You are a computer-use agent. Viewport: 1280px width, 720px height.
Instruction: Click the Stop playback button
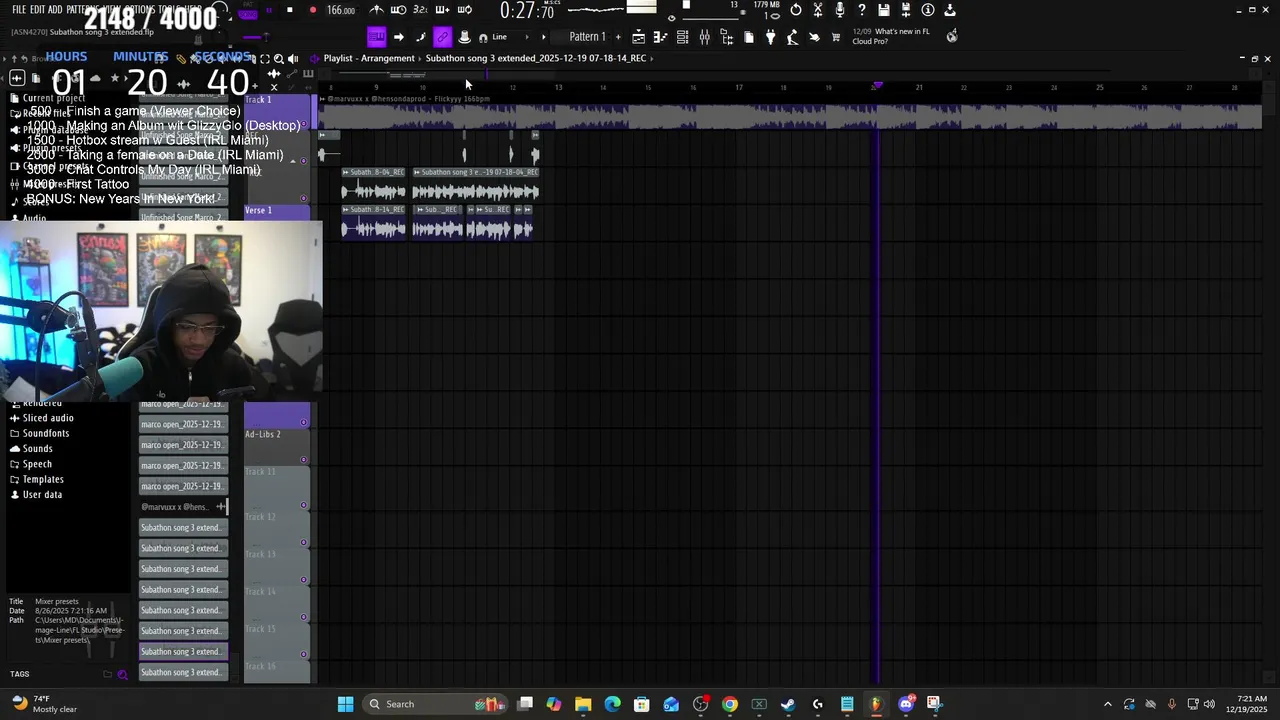(290, 10)
